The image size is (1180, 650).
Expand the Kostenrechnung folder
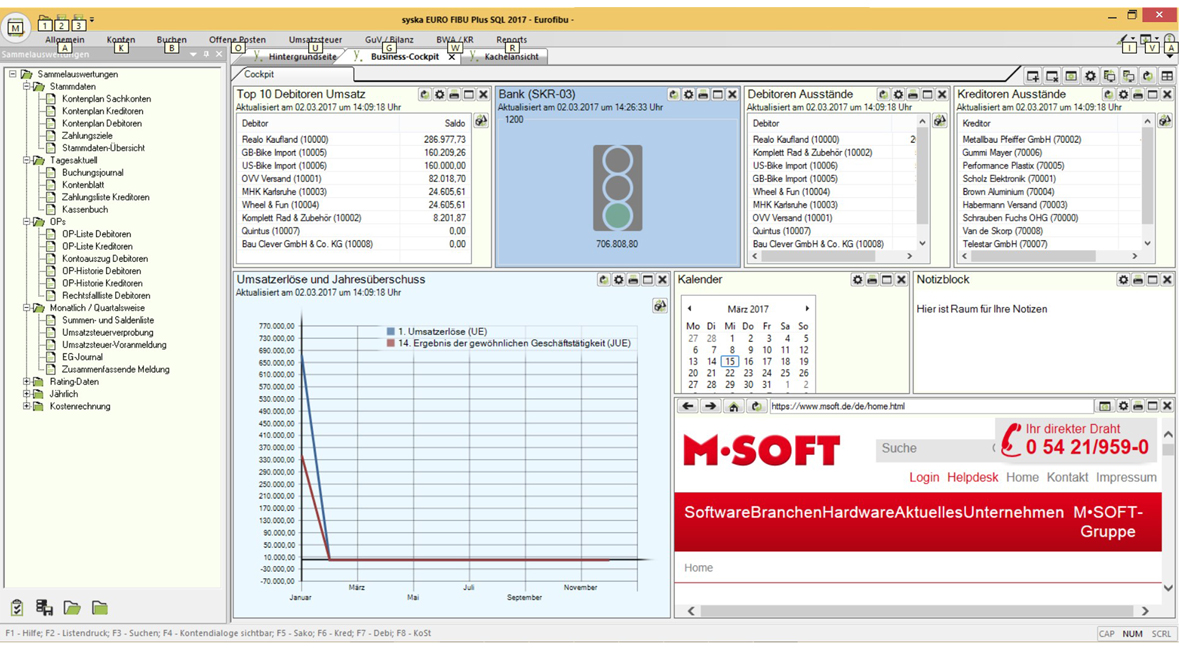pyautogui.click(x=27, y=407)
